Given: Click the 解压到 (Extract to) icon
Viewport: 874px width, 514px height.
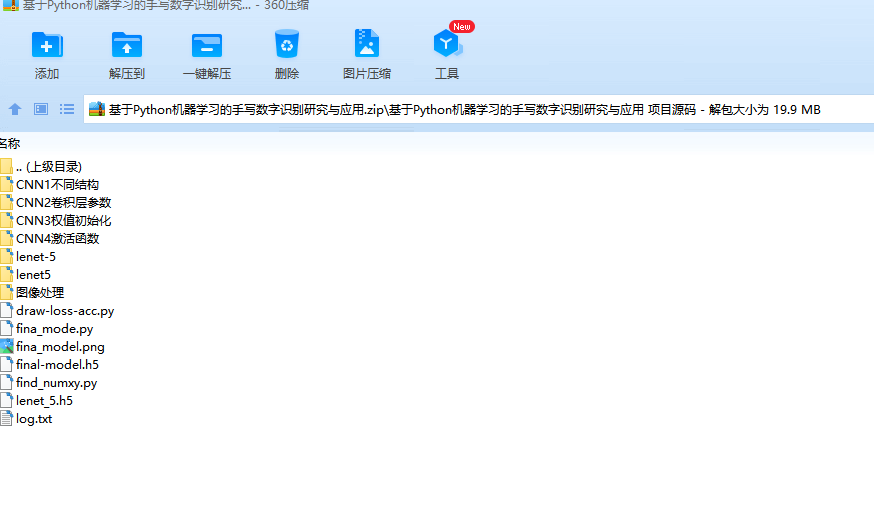Looking at the screenshot, I should click(127, 45).
